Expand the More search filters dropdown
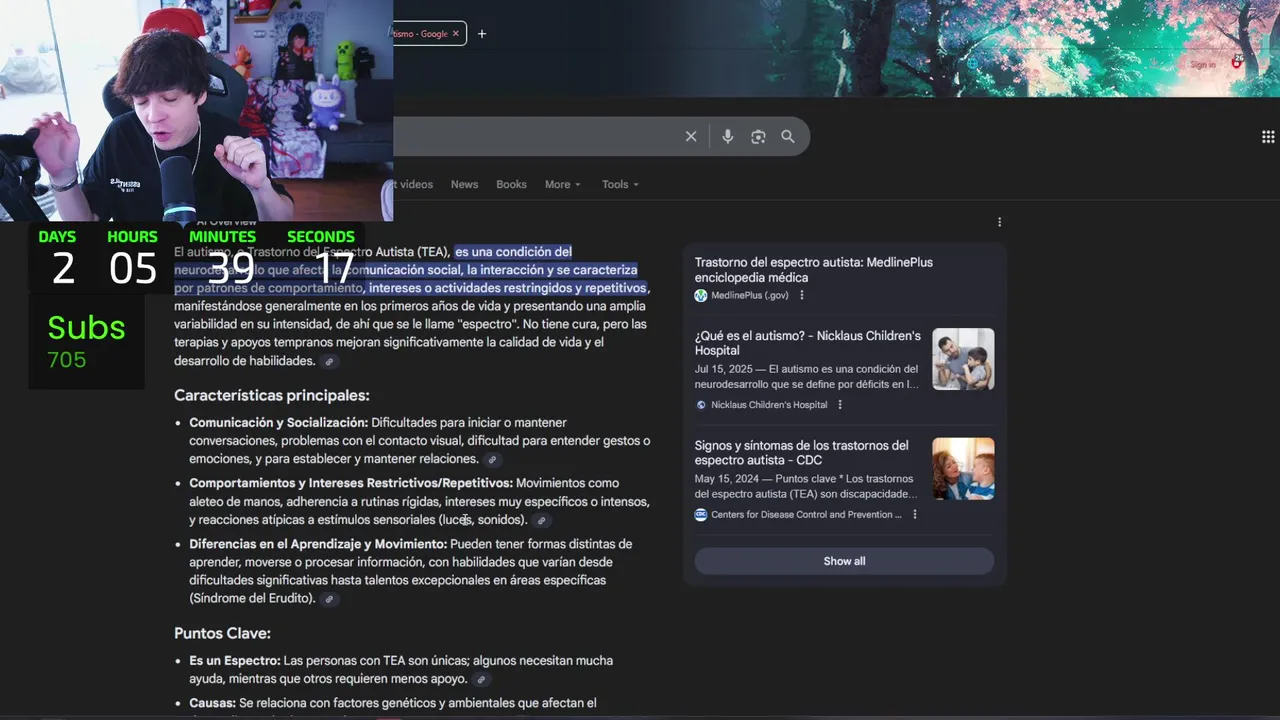The height and width of the screenshot is (720, 1280). tap(563, 184)
